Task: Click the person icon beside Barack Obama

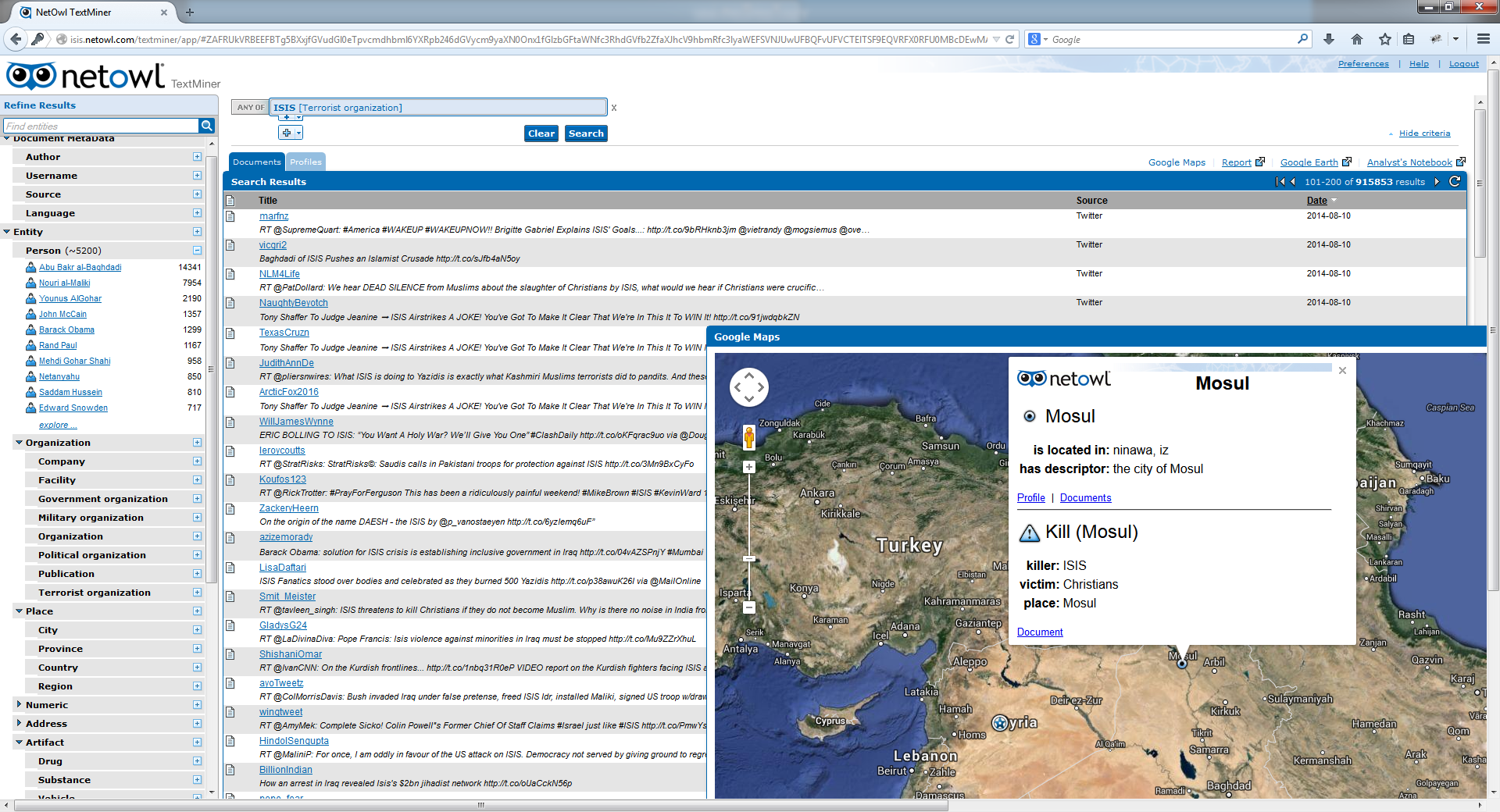Action: [31, 329]
